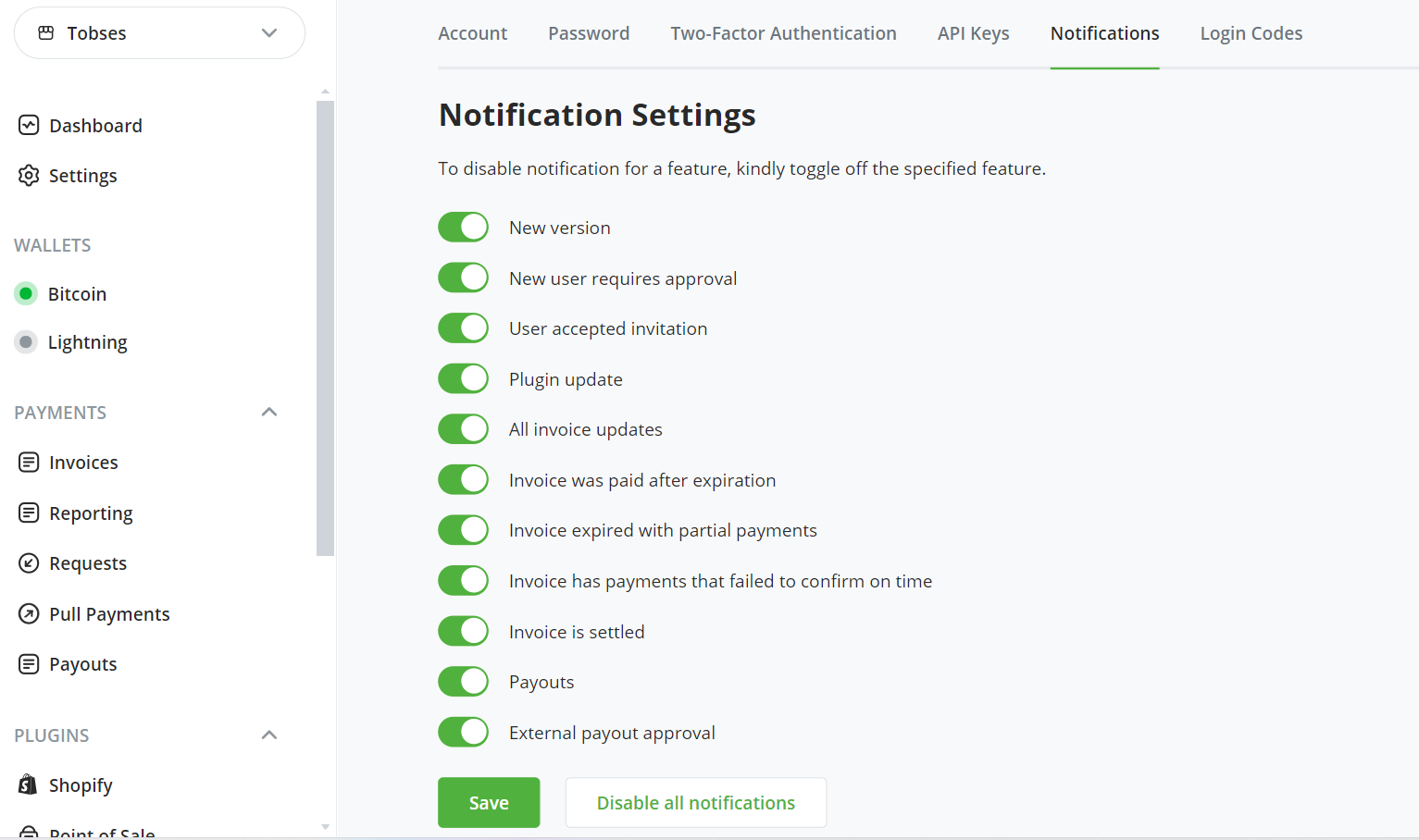
Task: Toggle off New version notifications
Action: click(x=463, y=227)
